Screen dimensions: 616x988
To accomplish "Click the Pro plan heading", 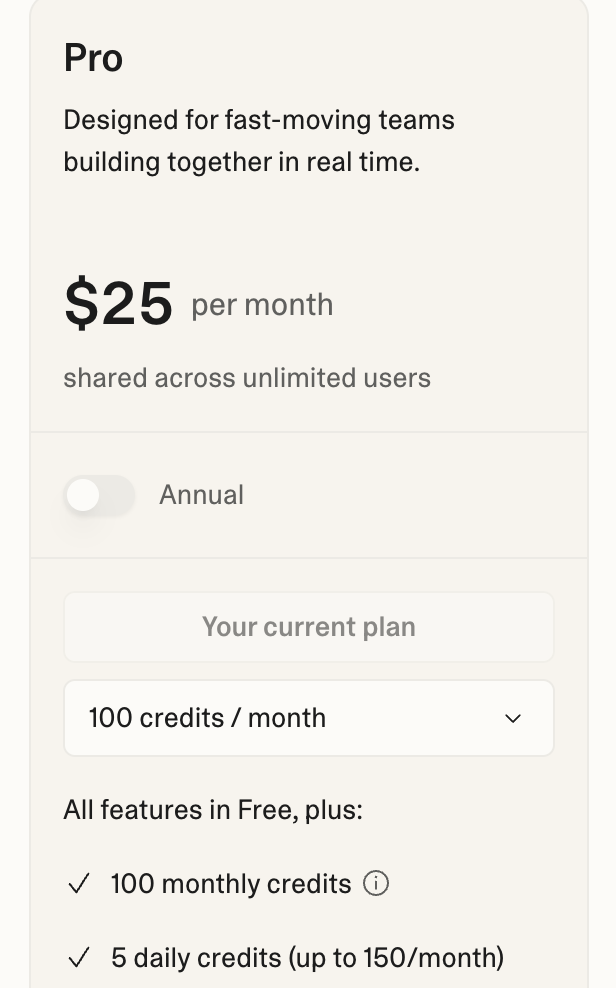I will (93, 58).
